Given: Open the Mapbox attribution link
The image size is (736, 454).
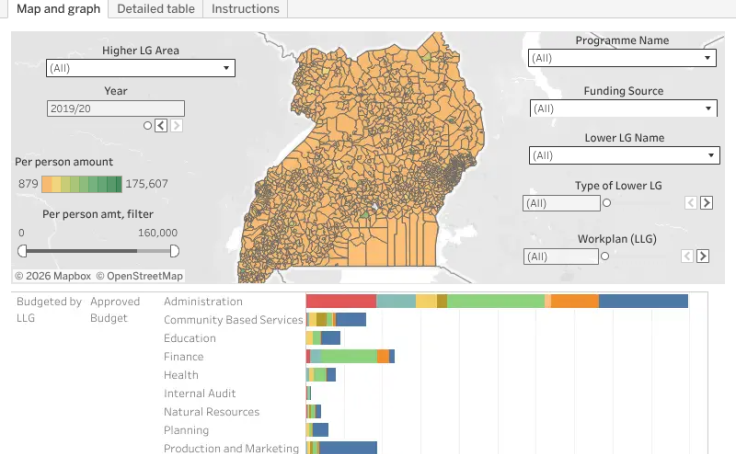Looking at the screenshot, I should click(53, 276).
